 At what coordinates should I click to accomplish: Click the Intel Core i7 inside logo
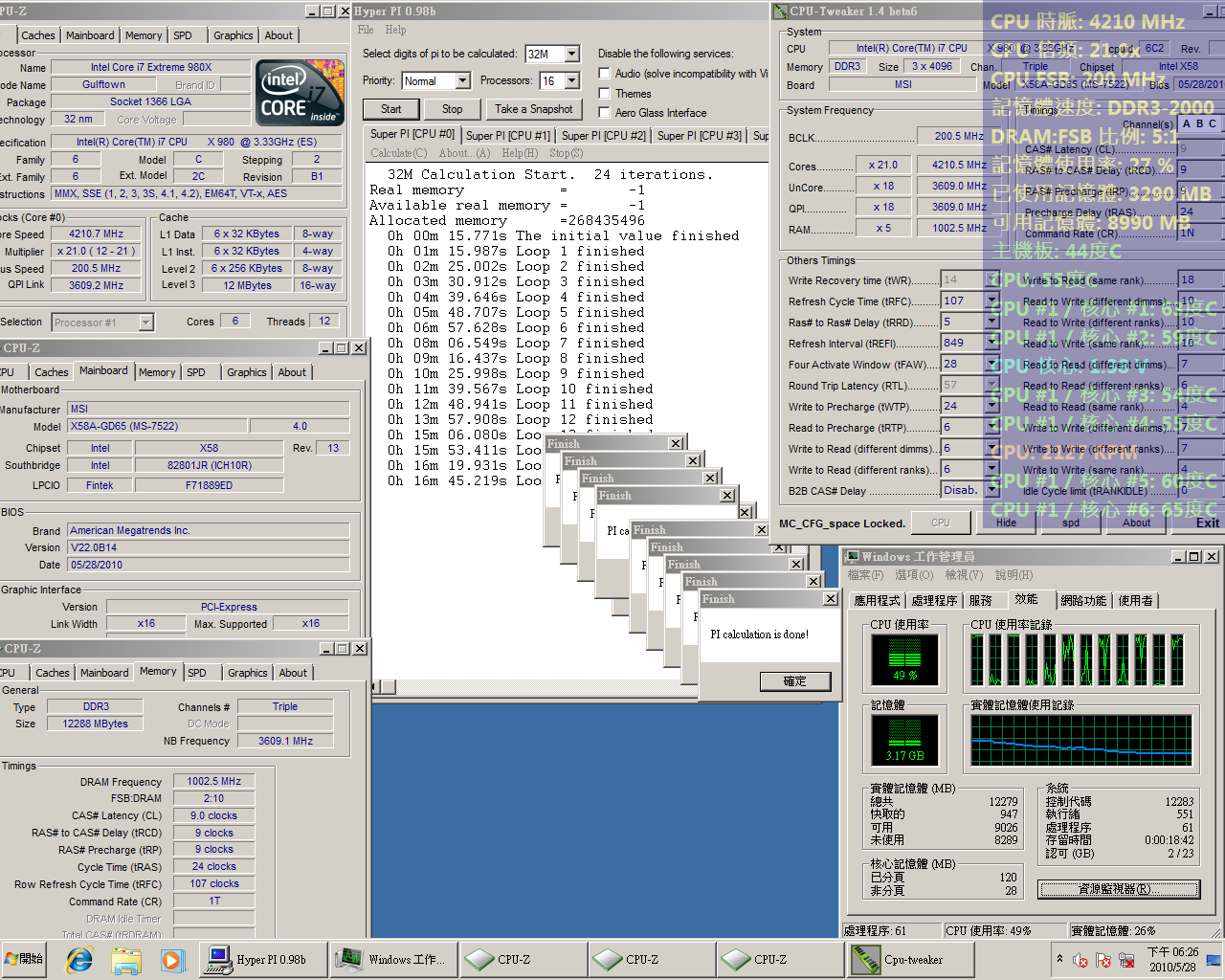coord(301,93)
